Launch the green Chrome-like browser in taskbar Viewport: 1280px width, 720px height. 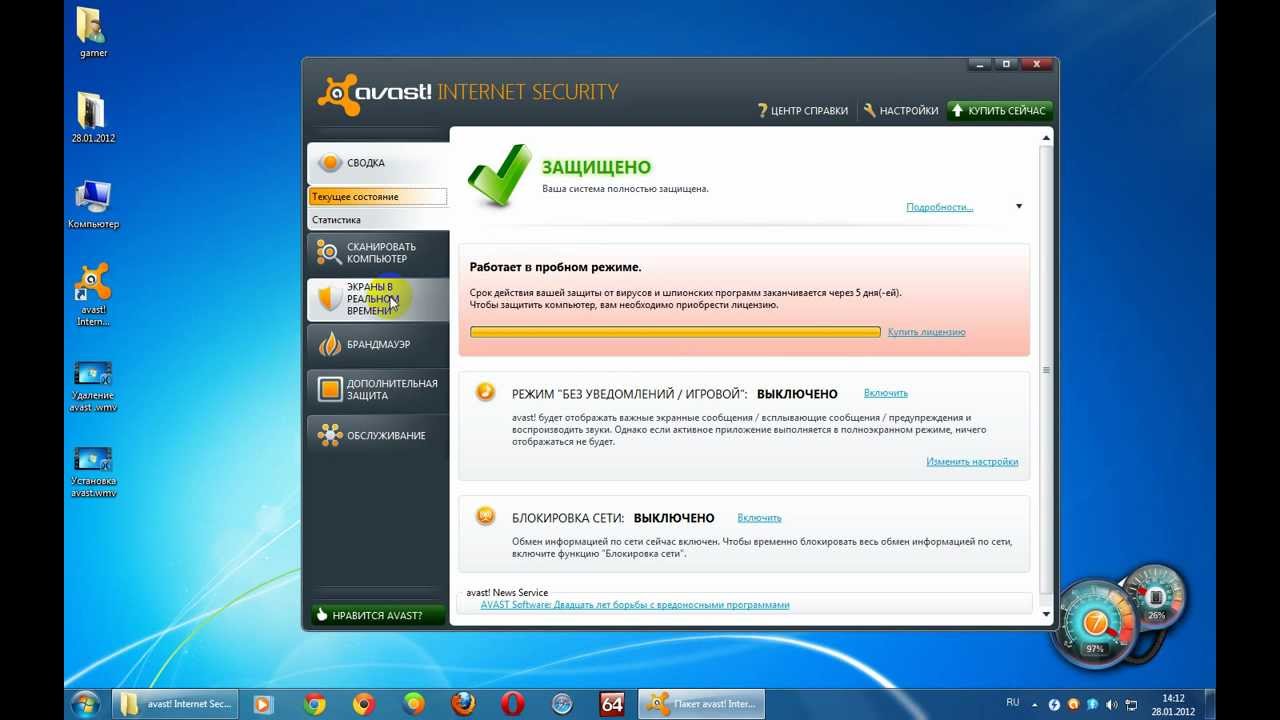414,704
